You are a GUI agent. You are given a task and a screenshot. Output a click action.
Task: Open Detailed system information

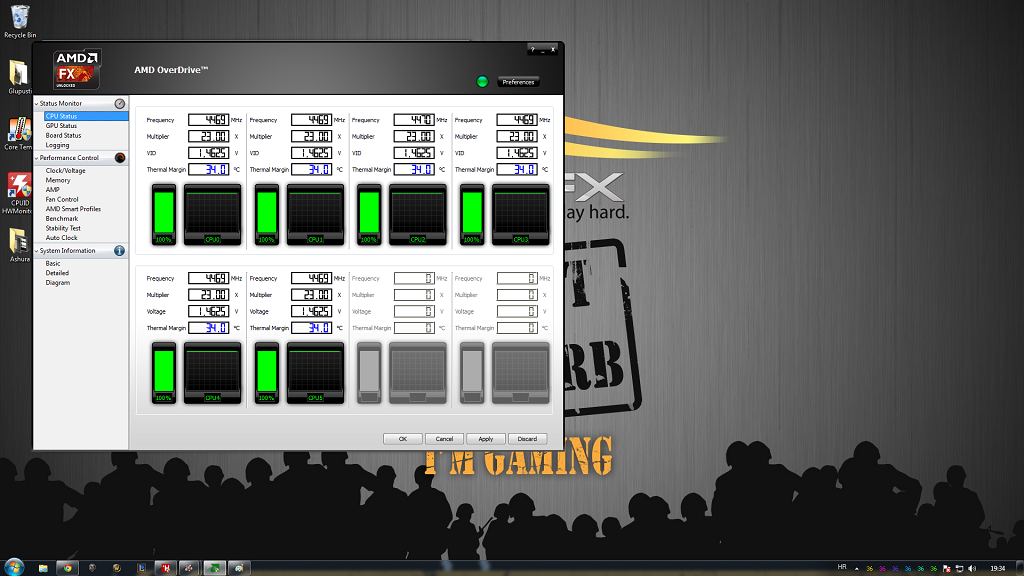57,273
